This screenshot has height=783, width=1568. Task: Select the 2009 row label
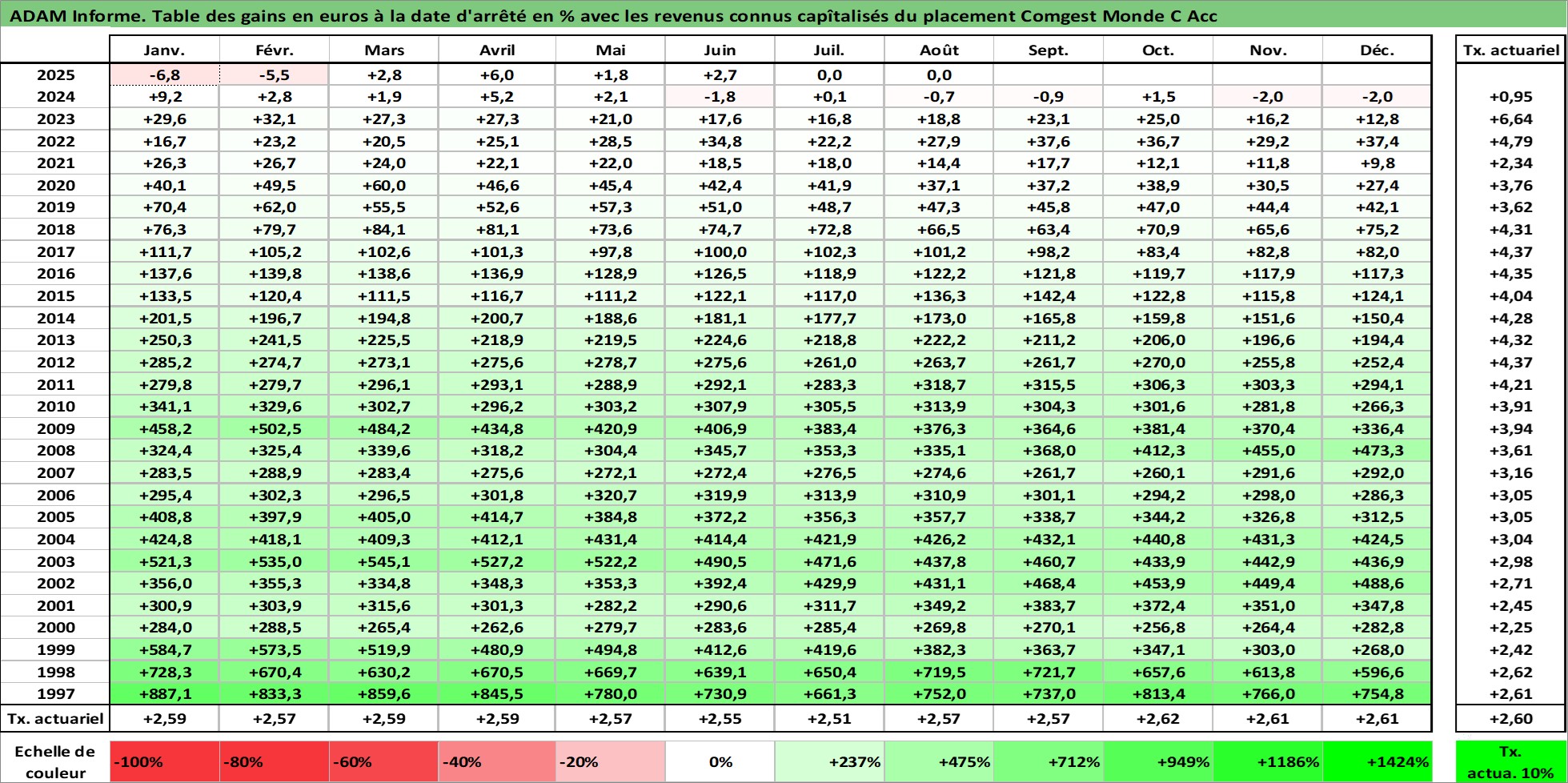[x=55, y=429]
